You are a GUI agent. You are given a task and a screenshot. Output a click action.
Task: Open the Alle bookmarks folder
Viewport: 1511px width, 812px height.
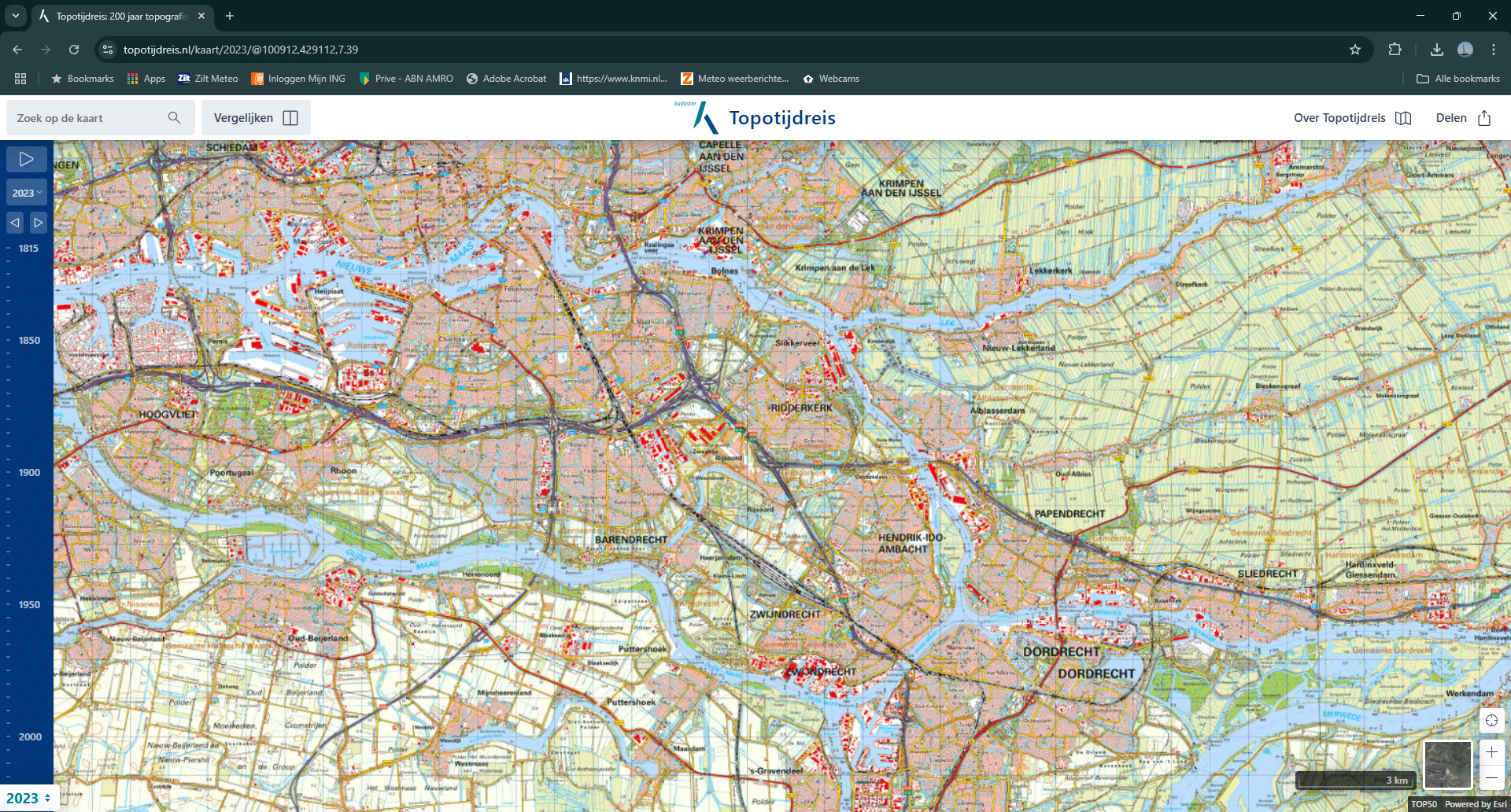point(1458,79)
